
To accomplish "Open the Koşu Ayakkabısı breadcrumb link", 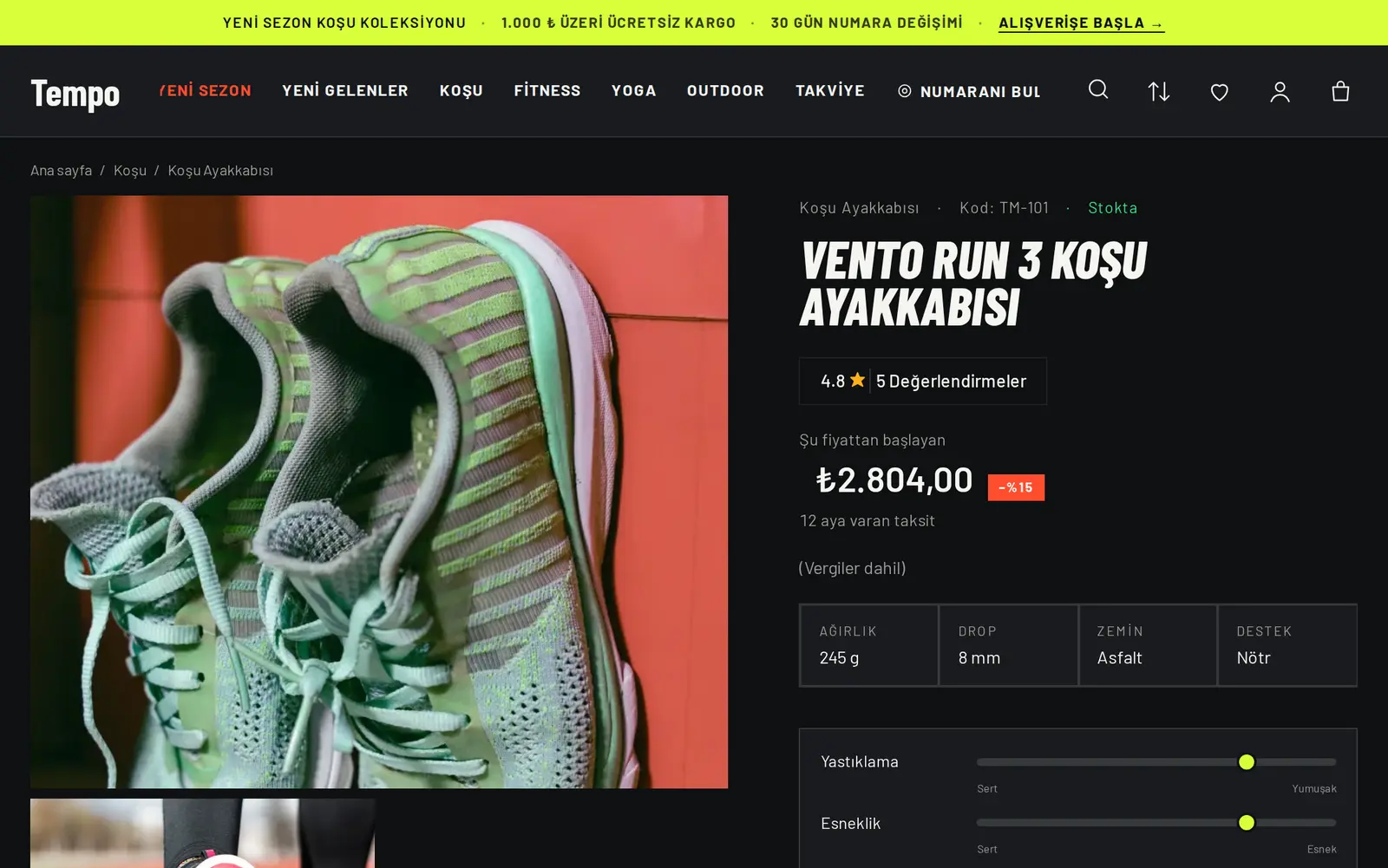I will pos(220,171).
